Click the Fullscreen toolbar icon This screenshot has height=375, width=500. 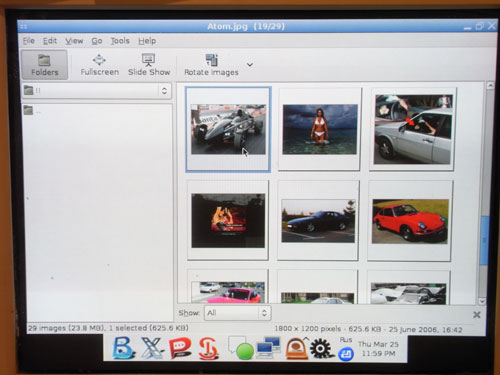coord(99,65)
